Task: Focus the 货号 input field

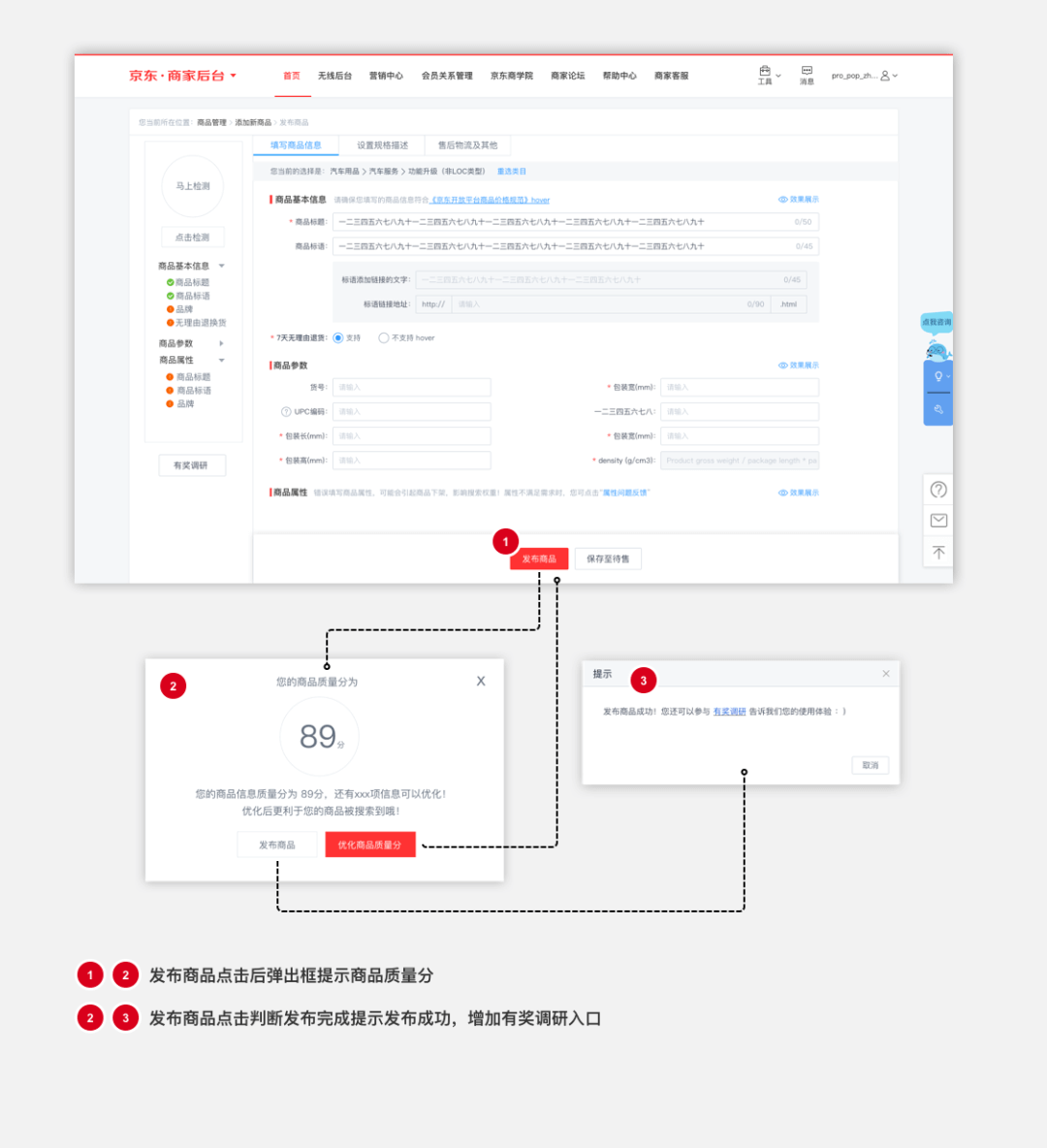Action: click(411, 387)
